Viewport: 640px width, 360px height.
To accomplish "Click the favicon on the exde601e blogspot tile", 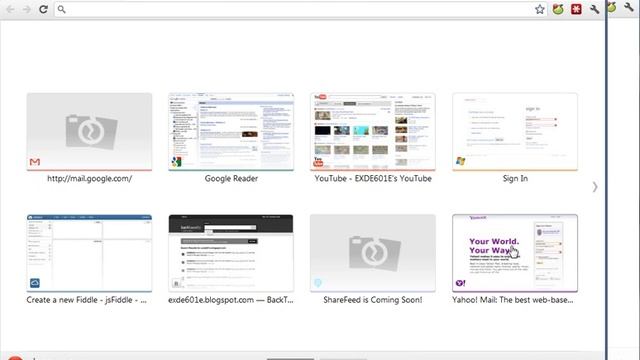I will pos(176,283).
